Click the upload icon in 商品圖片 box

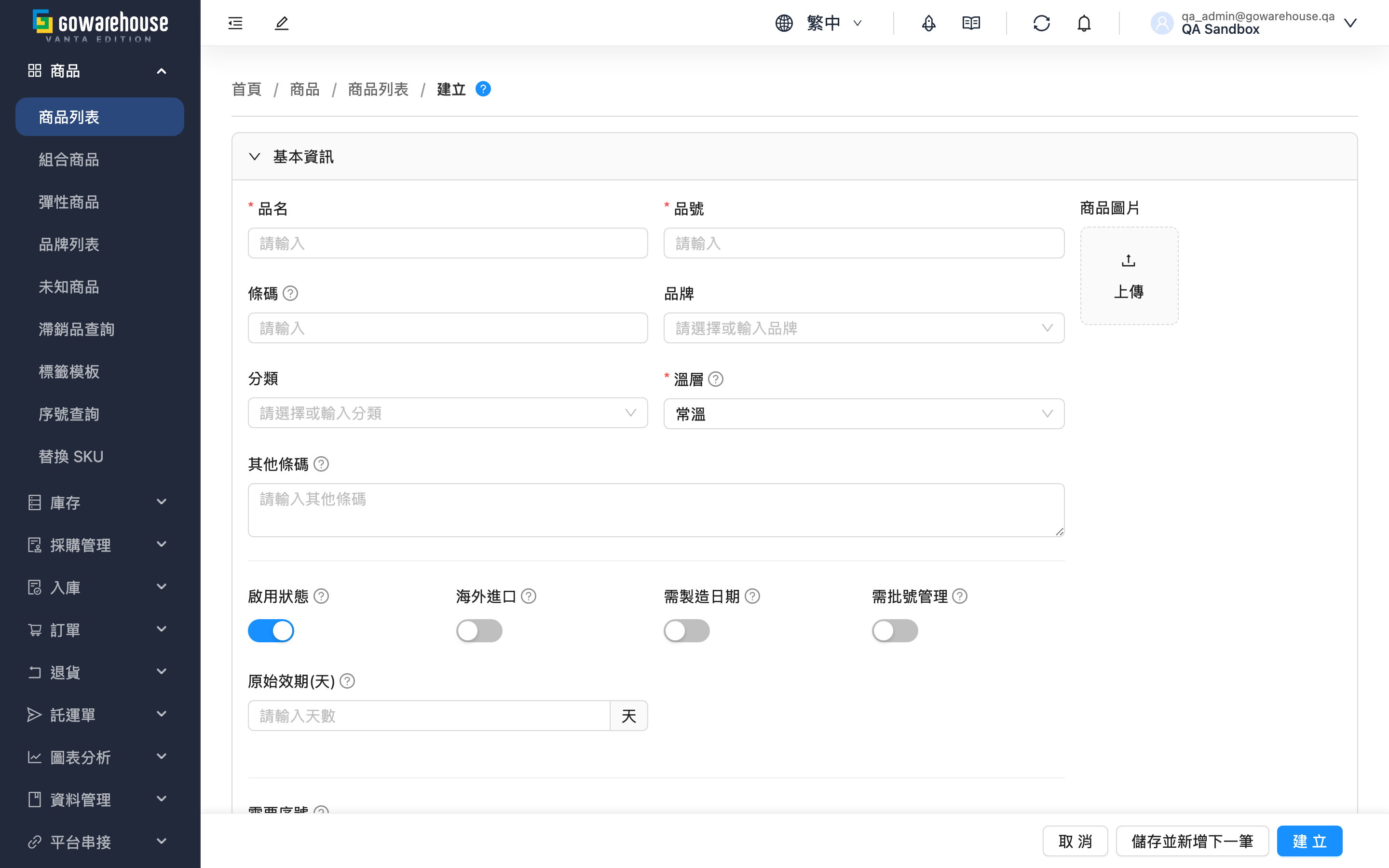[1129, 260]
